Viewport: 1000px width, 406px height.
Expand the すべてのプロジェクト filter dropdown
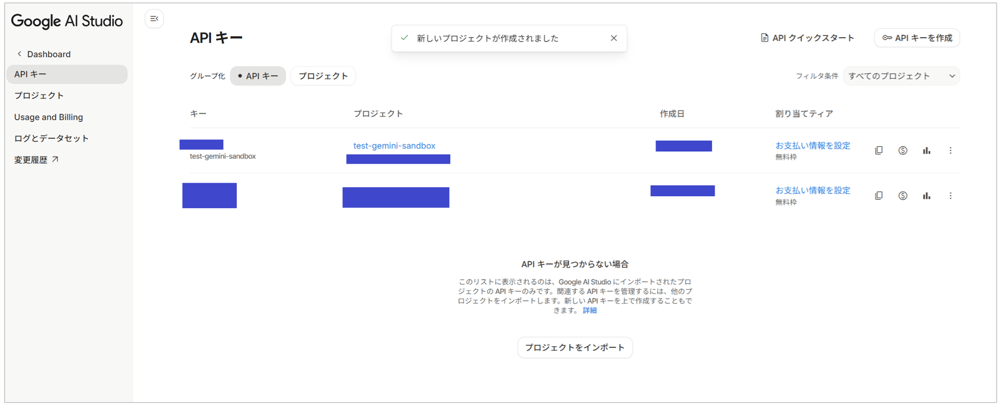point(901,76)
